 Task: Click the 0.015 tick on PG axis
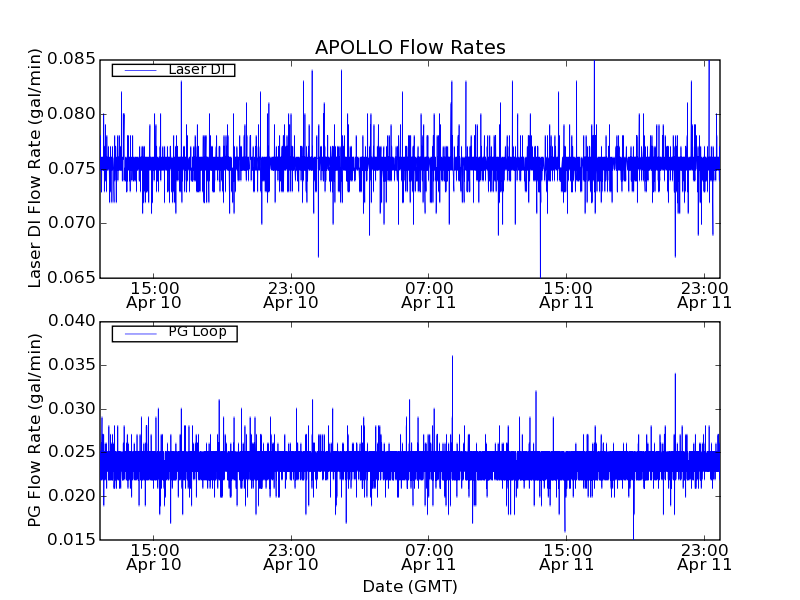71,540
